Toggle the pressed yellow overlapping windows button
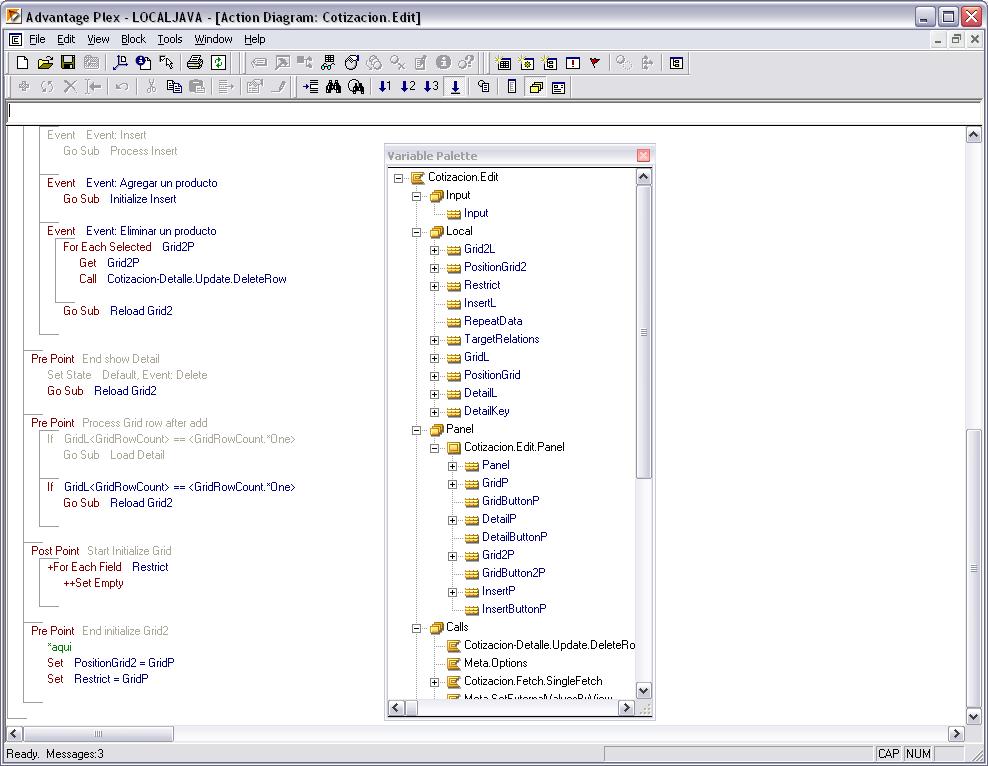This screenshot has height=766, width=988. pos(536,87)
